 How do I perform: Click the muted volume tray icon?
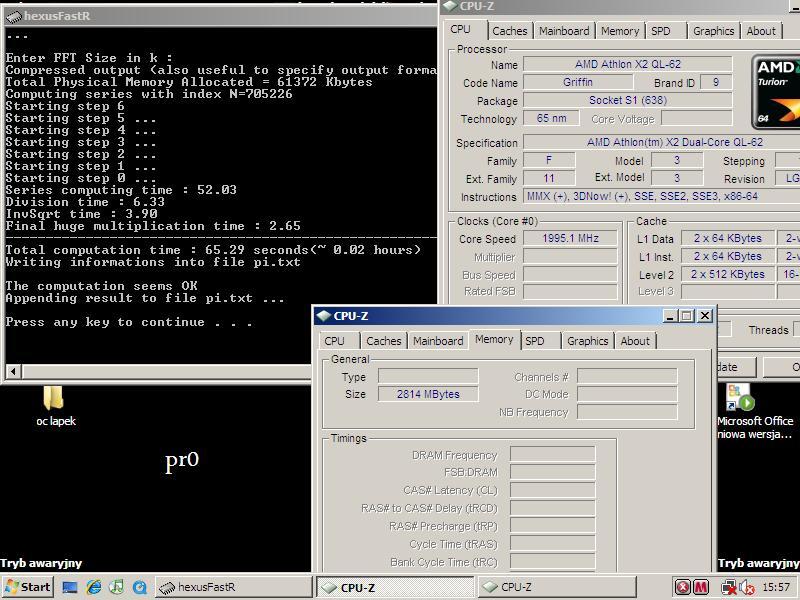pyautogui.click(x=746, y=587)
